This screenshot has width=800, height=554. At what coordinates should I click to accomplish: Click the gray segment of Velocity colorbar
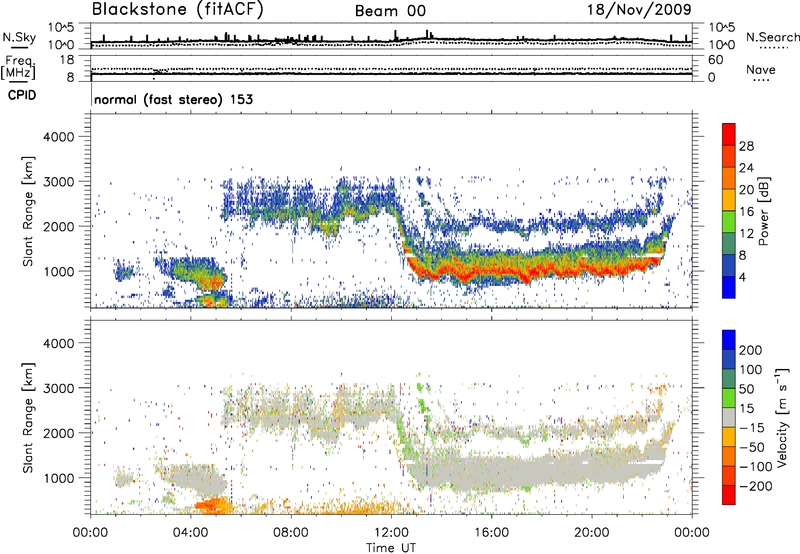tap(729, 417)
